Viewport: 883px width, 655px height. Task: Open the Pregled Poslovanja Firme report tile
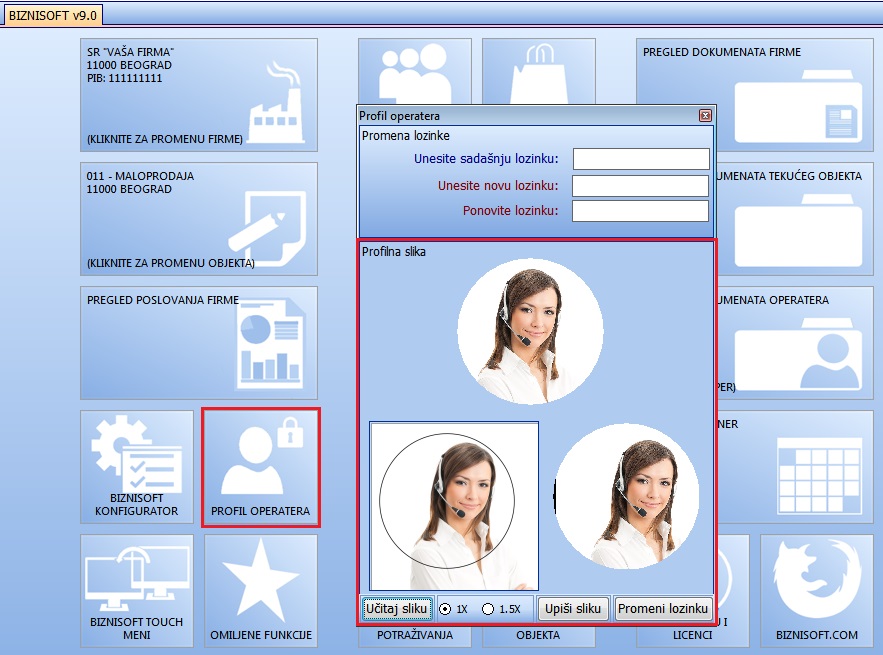pyautogui.click(x=199, y=343)
